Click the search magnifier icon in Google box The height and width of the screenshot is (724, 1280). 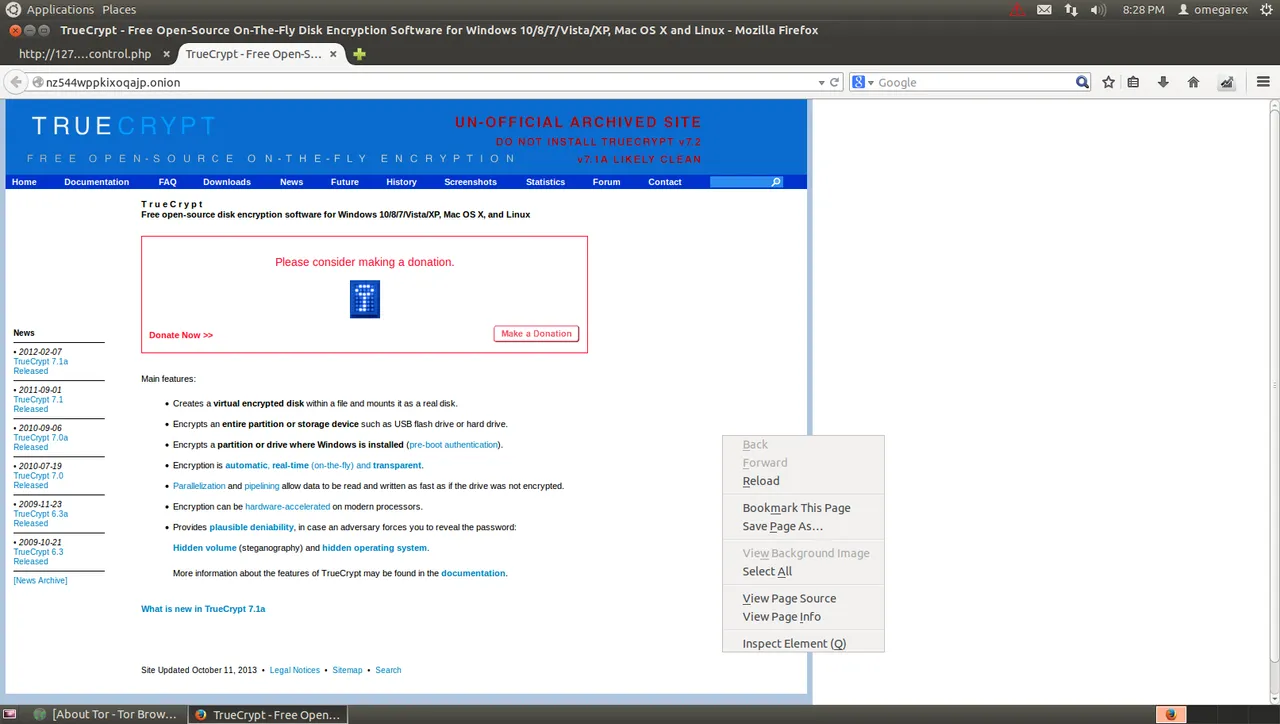[x=1082, y=83]
